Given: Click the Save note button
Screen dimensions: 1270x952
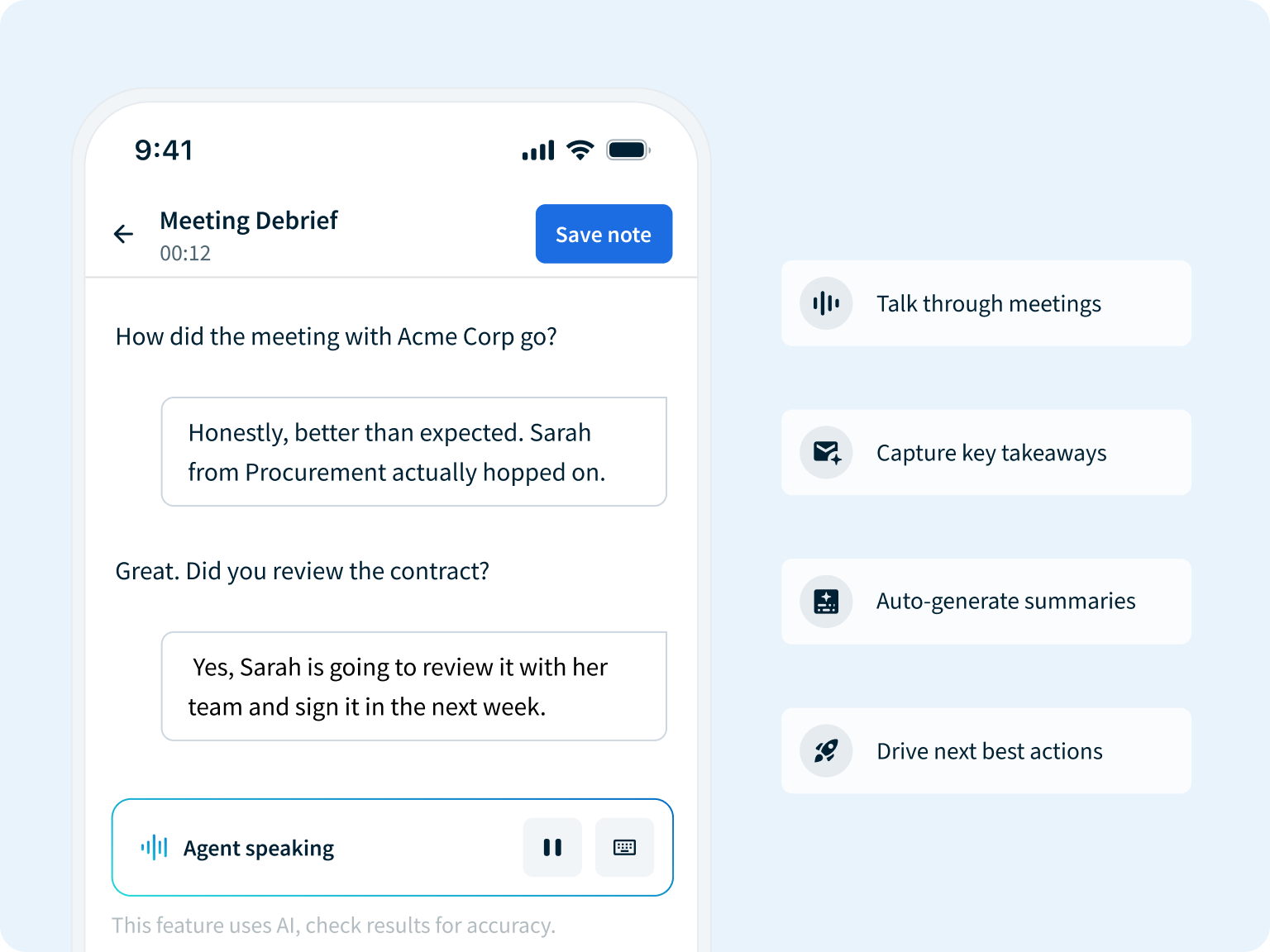Looking at the screenshot, I should (x=604, y=234).
